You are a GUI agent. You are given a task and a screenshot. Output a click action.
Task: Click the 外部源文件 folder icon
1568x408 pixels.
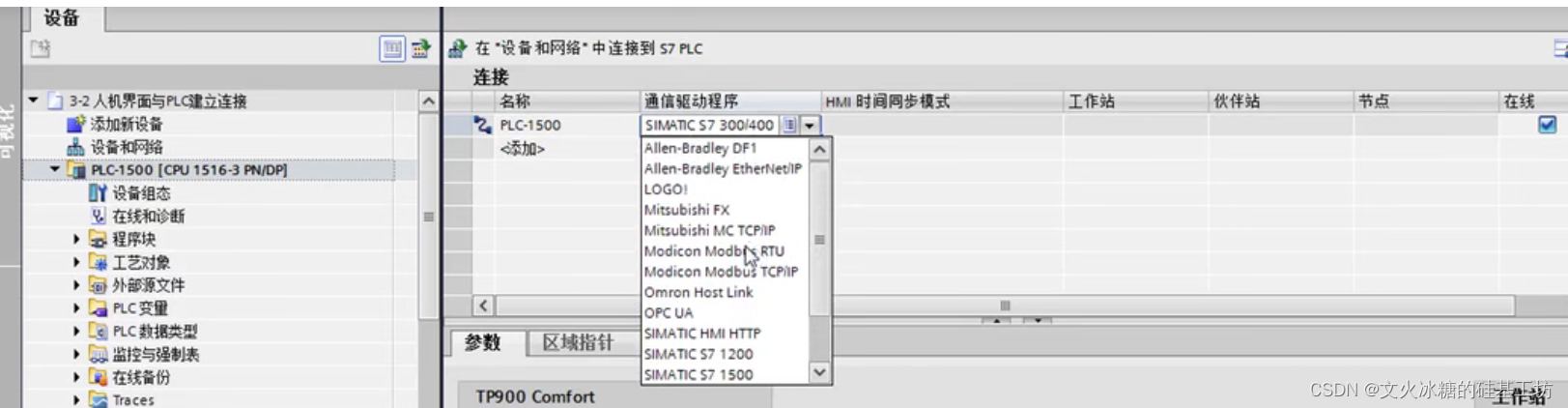click(x=98, y=285)
